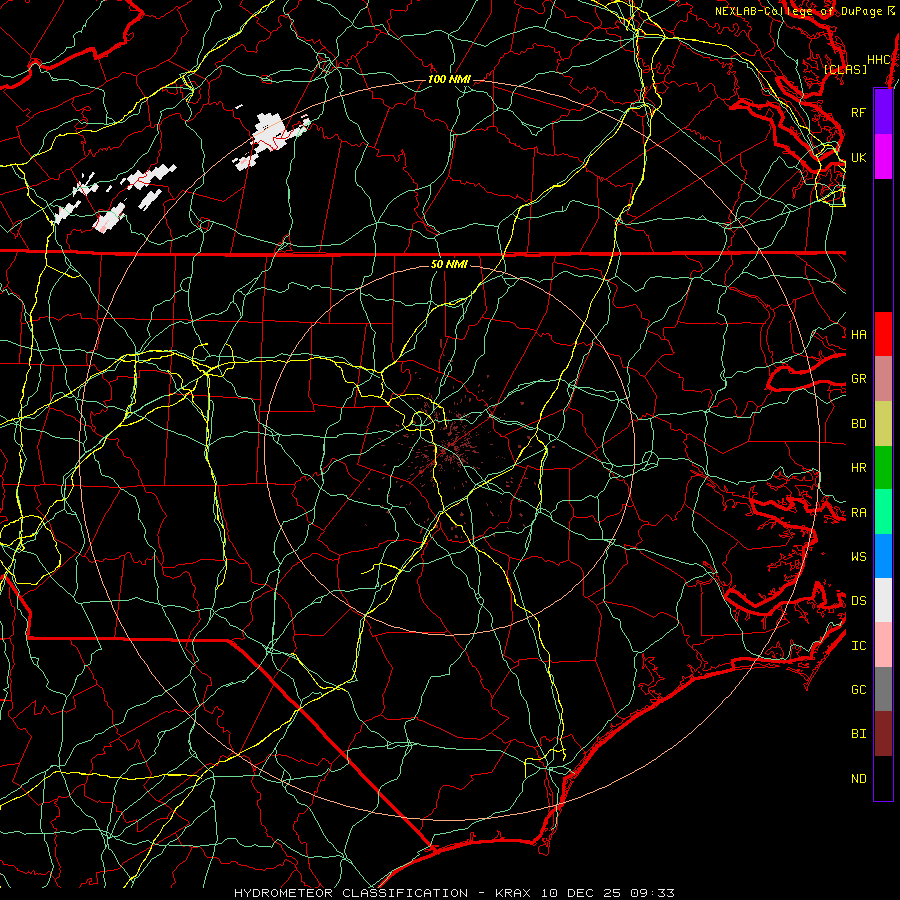Click the RF legend label
The image size is (900, 900).
[859, 112]
